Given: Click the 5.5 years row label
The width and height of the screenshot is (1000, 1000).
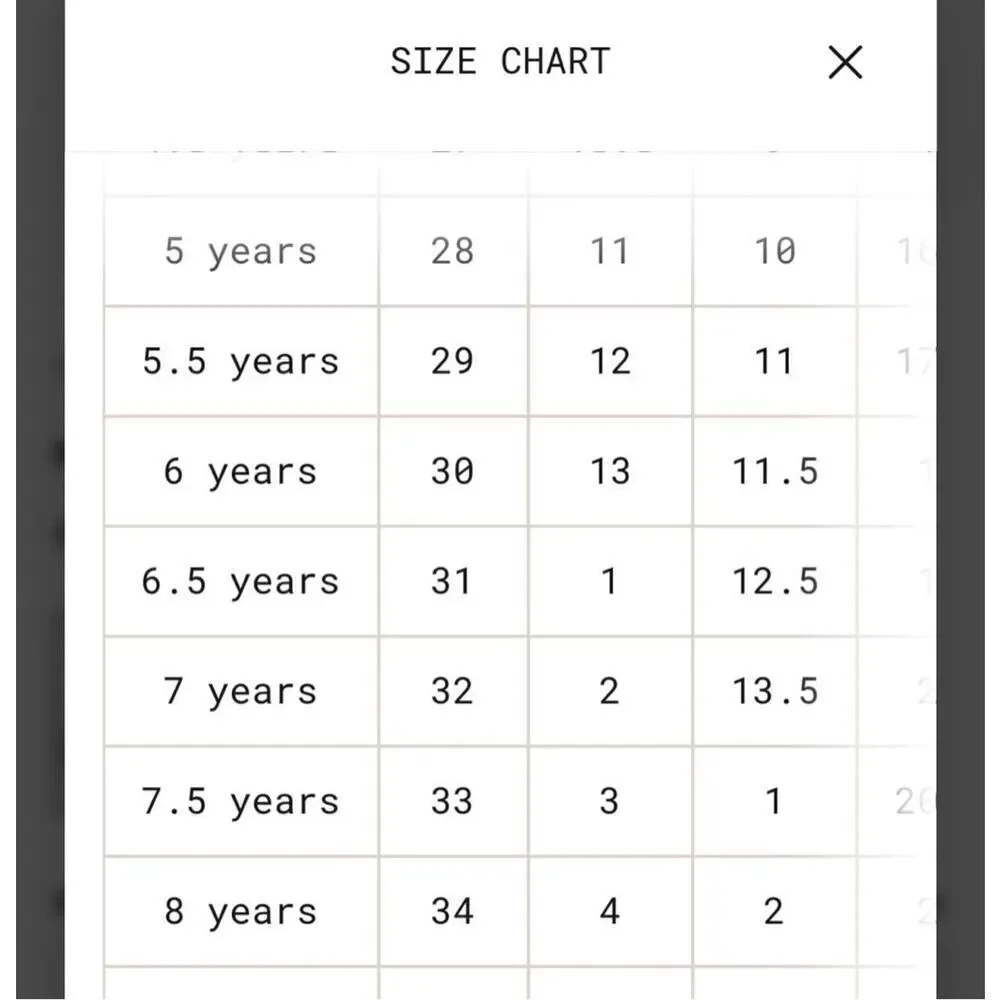Looking at the screenshot, I should (x=241, y=362).
